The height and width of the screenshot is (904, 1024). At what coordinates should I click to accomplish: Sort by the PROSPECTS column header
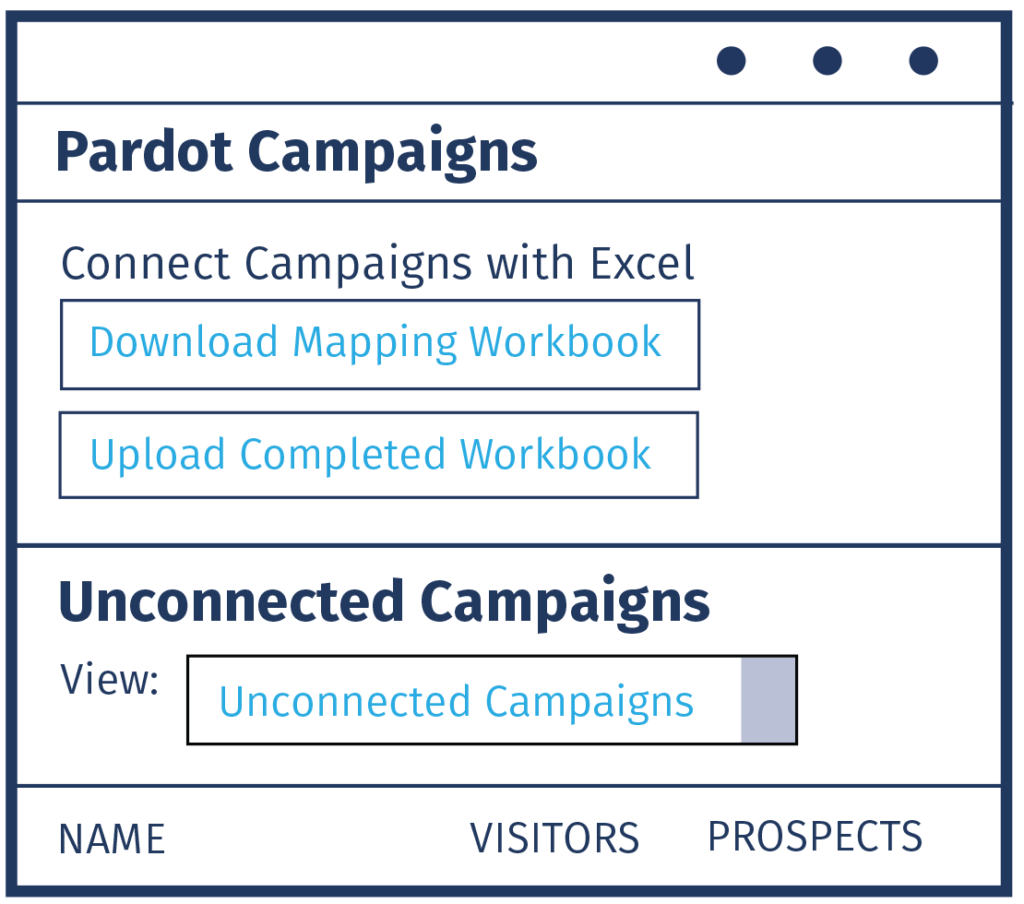[x=814, y=836]
